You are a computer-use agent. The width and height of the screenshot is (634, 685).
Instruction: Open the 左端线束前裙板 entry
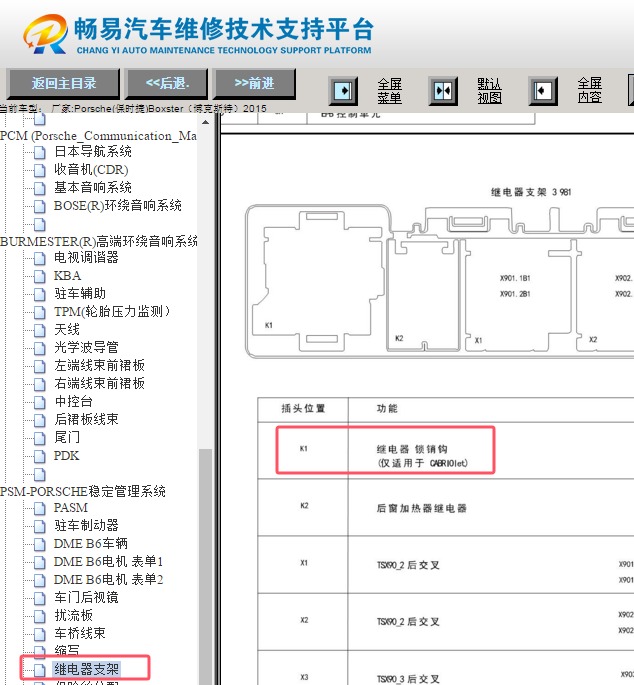[99, 365]
